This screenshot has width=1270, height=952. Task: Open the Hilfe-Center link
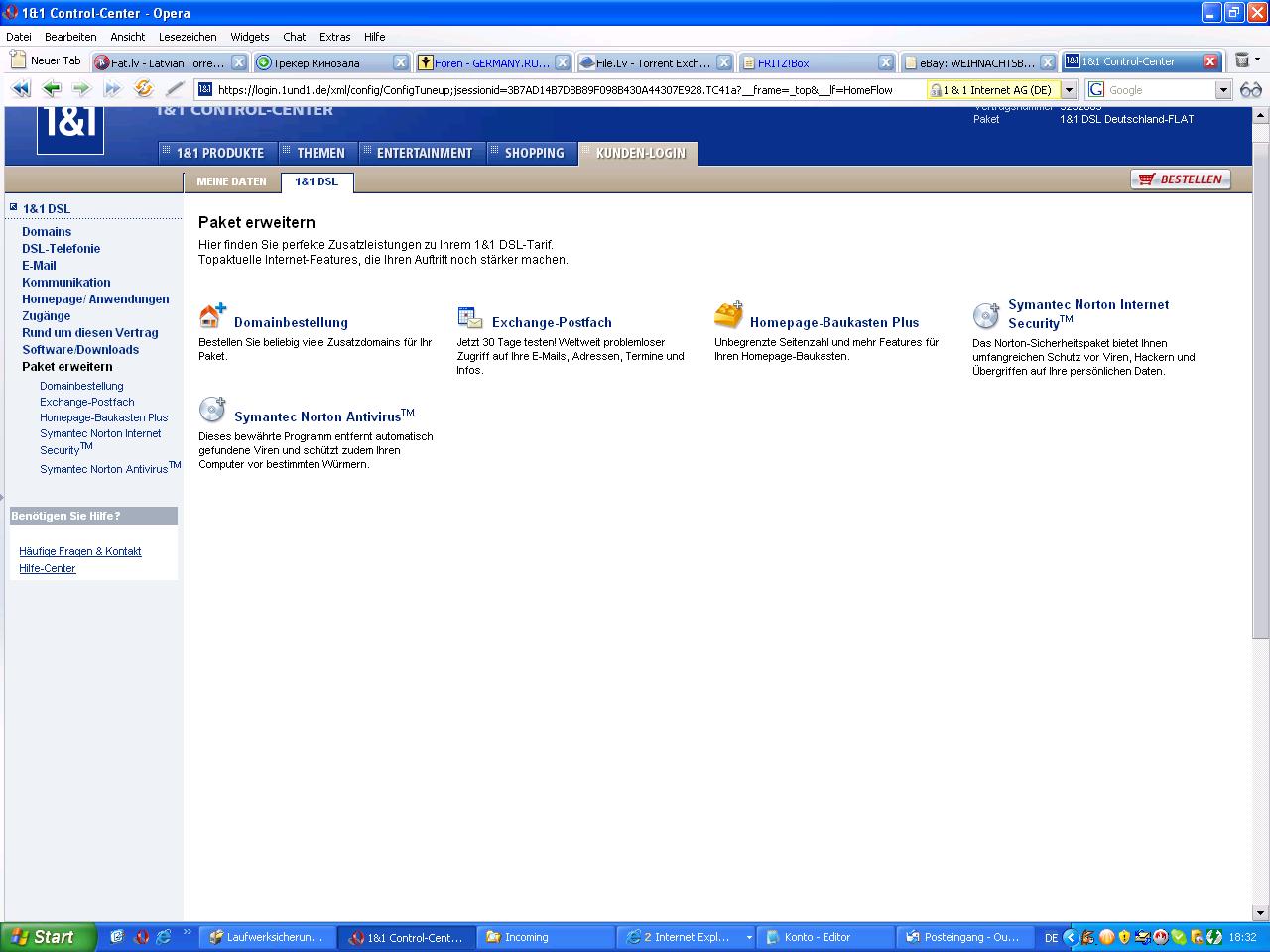coord(48,568)
